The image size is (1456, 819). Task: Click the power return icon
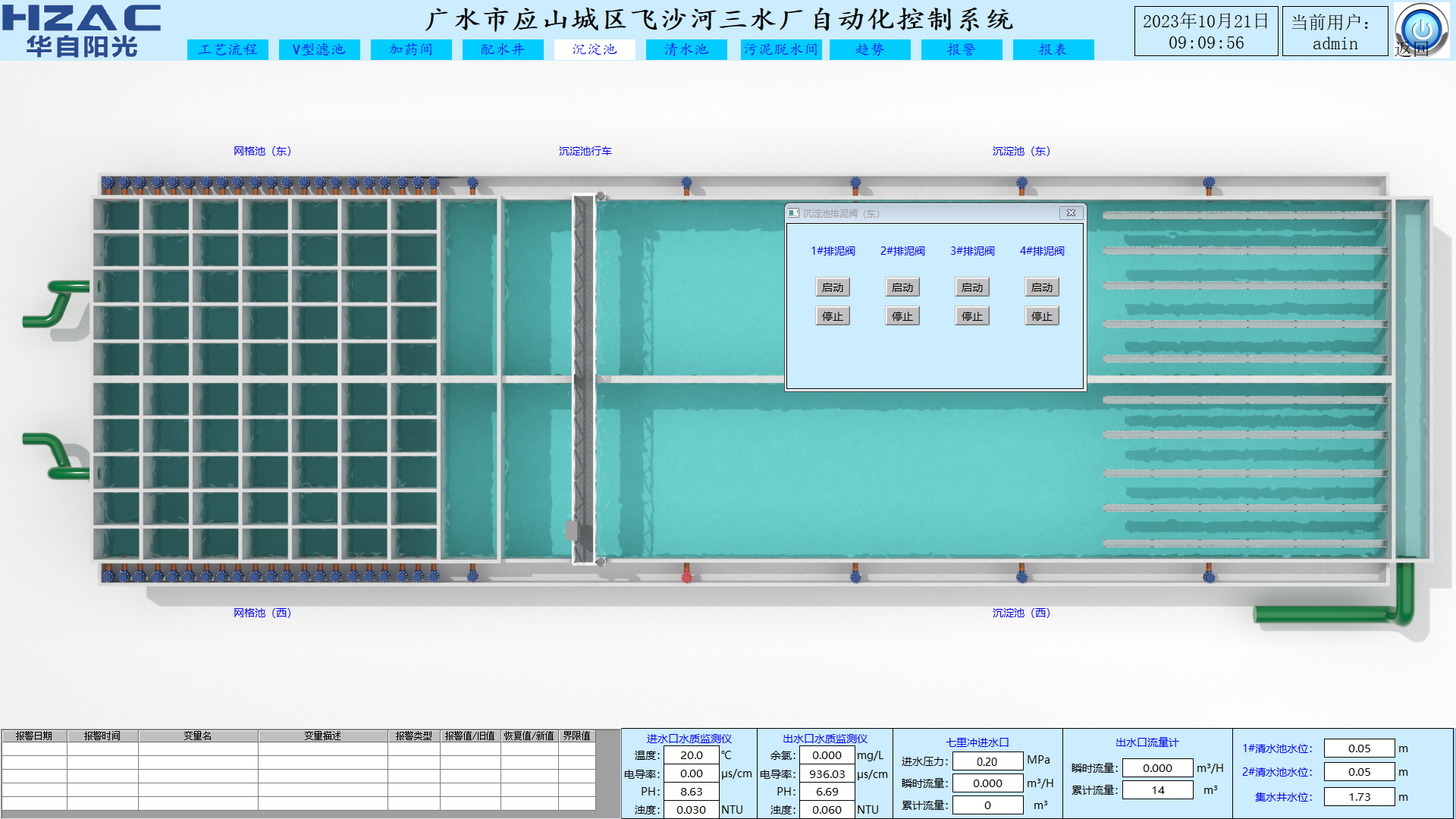click(1421, 29)
